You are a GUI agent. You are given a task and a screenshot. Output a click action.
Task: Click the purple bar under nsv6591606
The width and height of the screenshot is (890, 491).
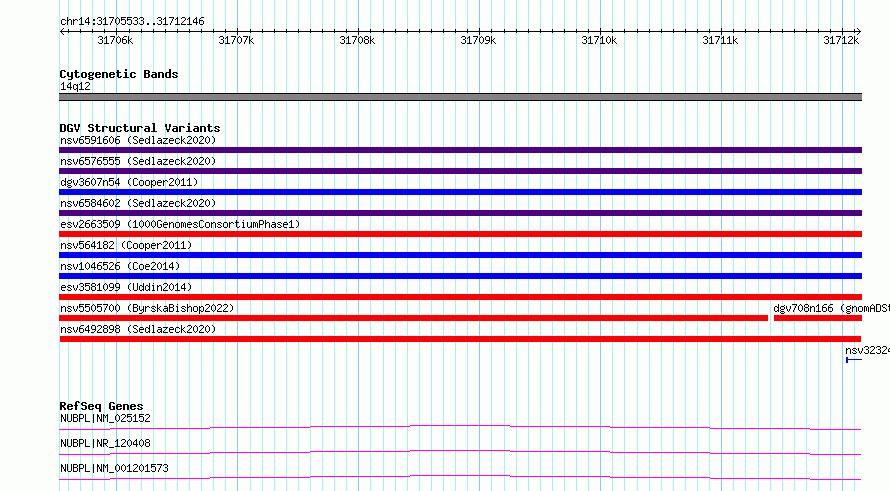pyautogui.click(x=460, y=150)
